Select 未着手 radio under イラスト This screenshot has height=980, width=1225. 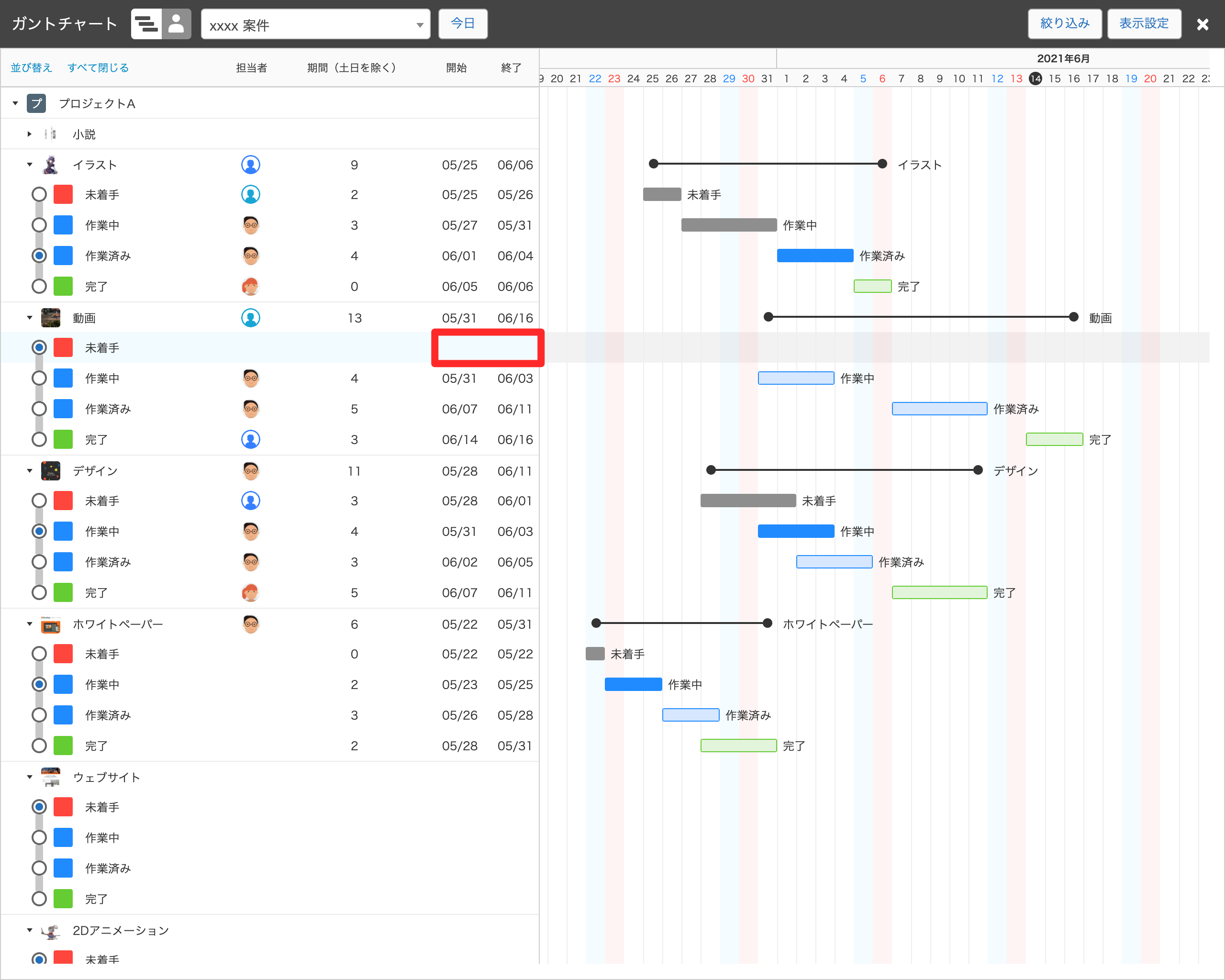pyautogui.click(x=39, y=194)
